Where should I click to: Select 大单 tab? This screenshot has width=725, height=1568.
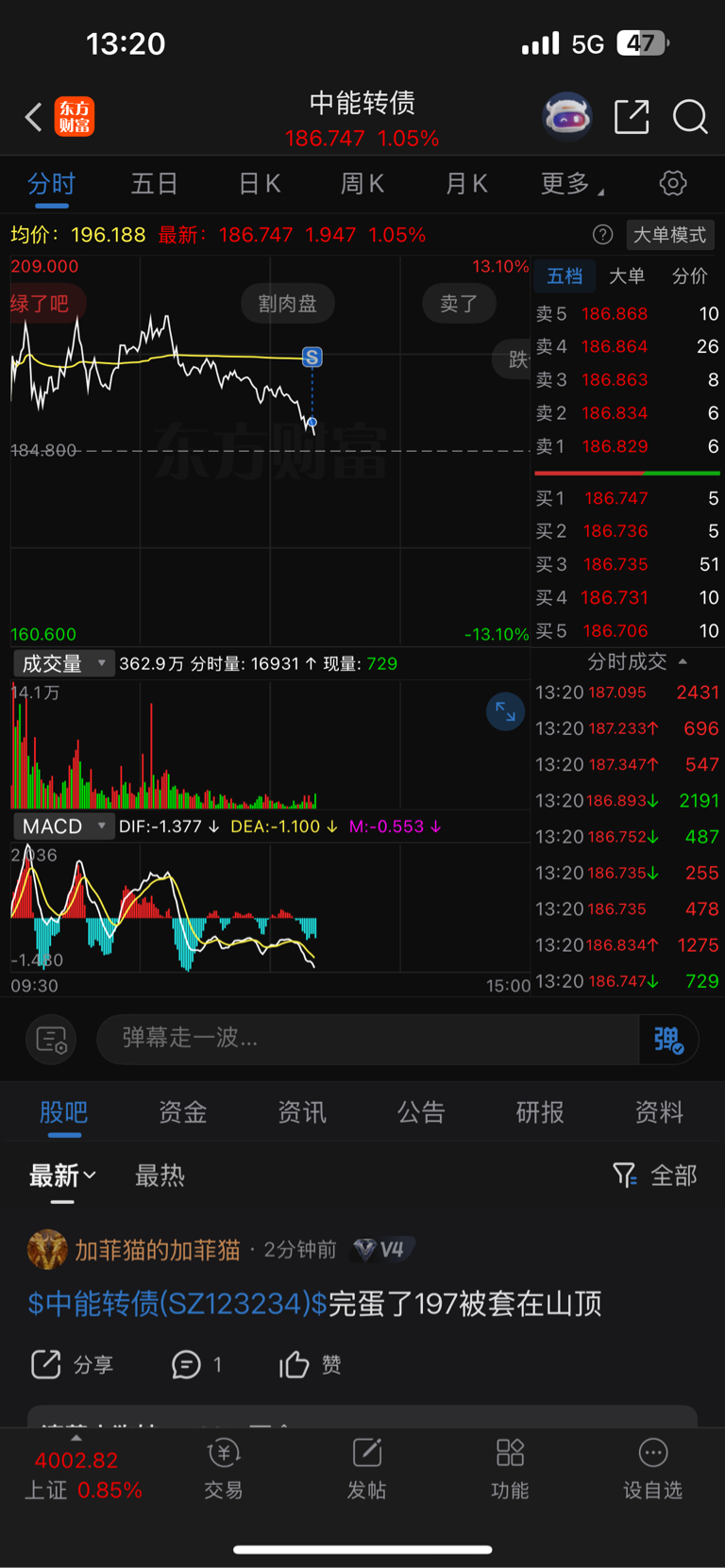point(627,276)
